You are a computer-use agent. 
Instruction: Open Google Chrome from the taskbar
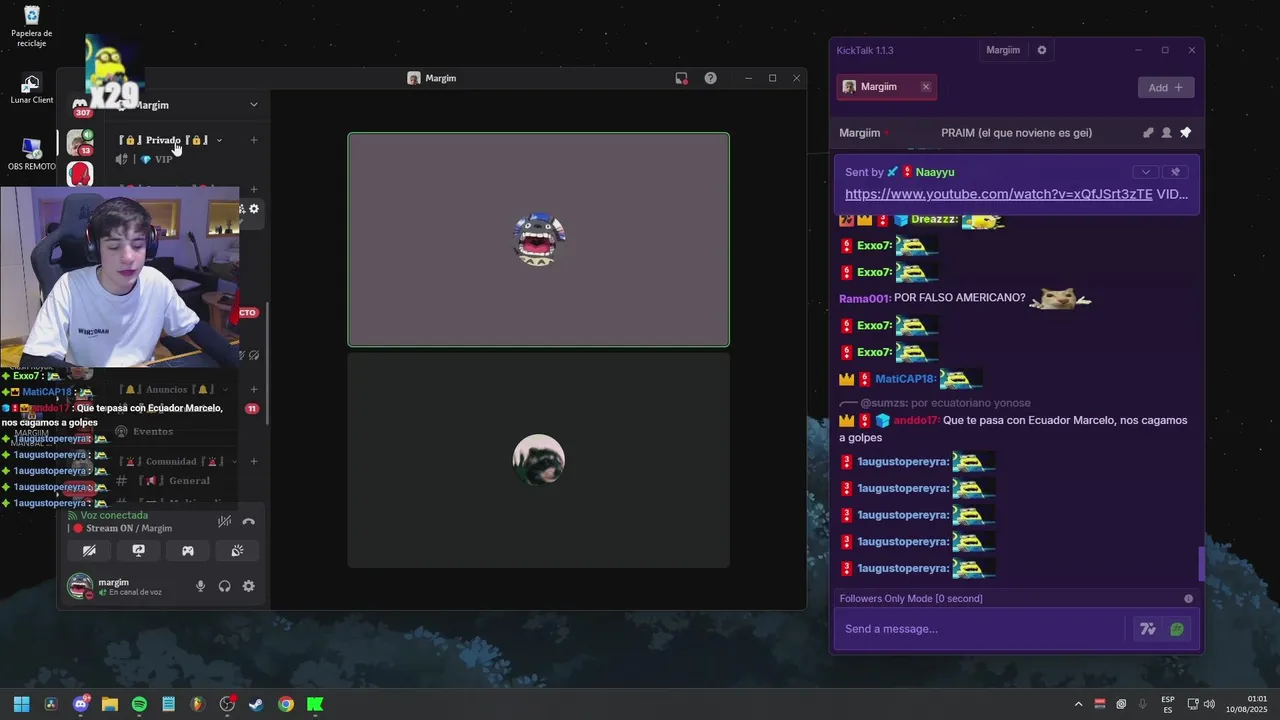click(286, 704)
